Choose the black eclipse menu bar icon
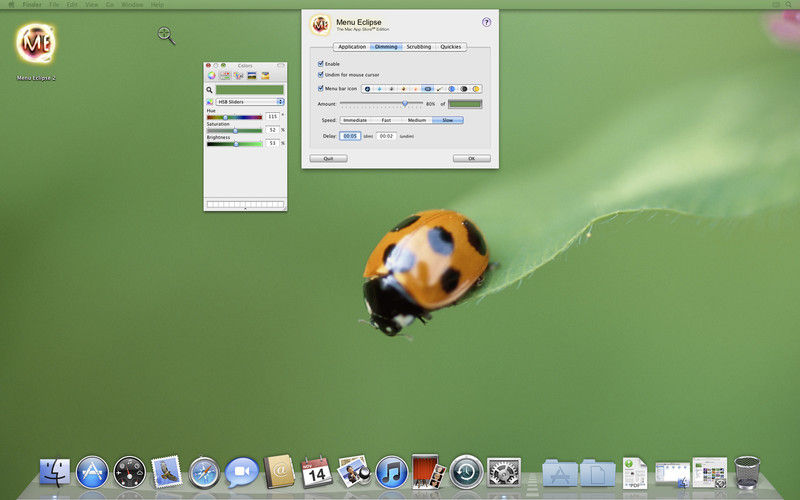Screen dimensions: 800x500 (464, 89)
